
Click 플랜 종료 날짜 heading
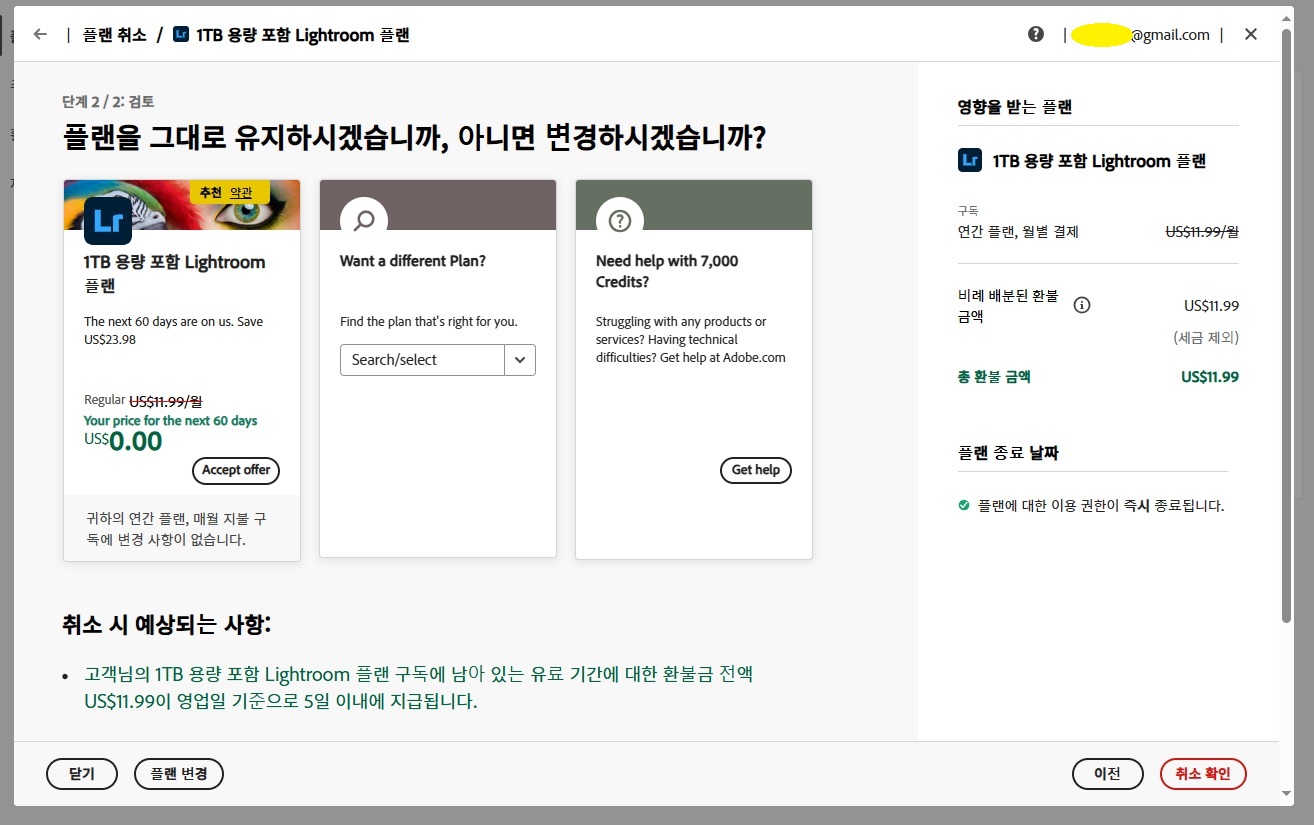point(1008,453)
